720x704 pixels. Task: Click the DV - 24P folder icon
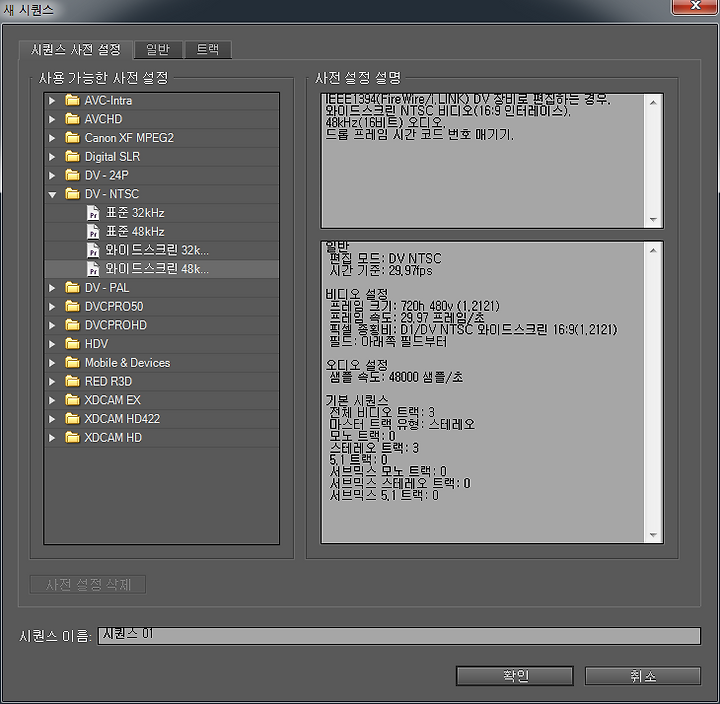coord(72,175)
